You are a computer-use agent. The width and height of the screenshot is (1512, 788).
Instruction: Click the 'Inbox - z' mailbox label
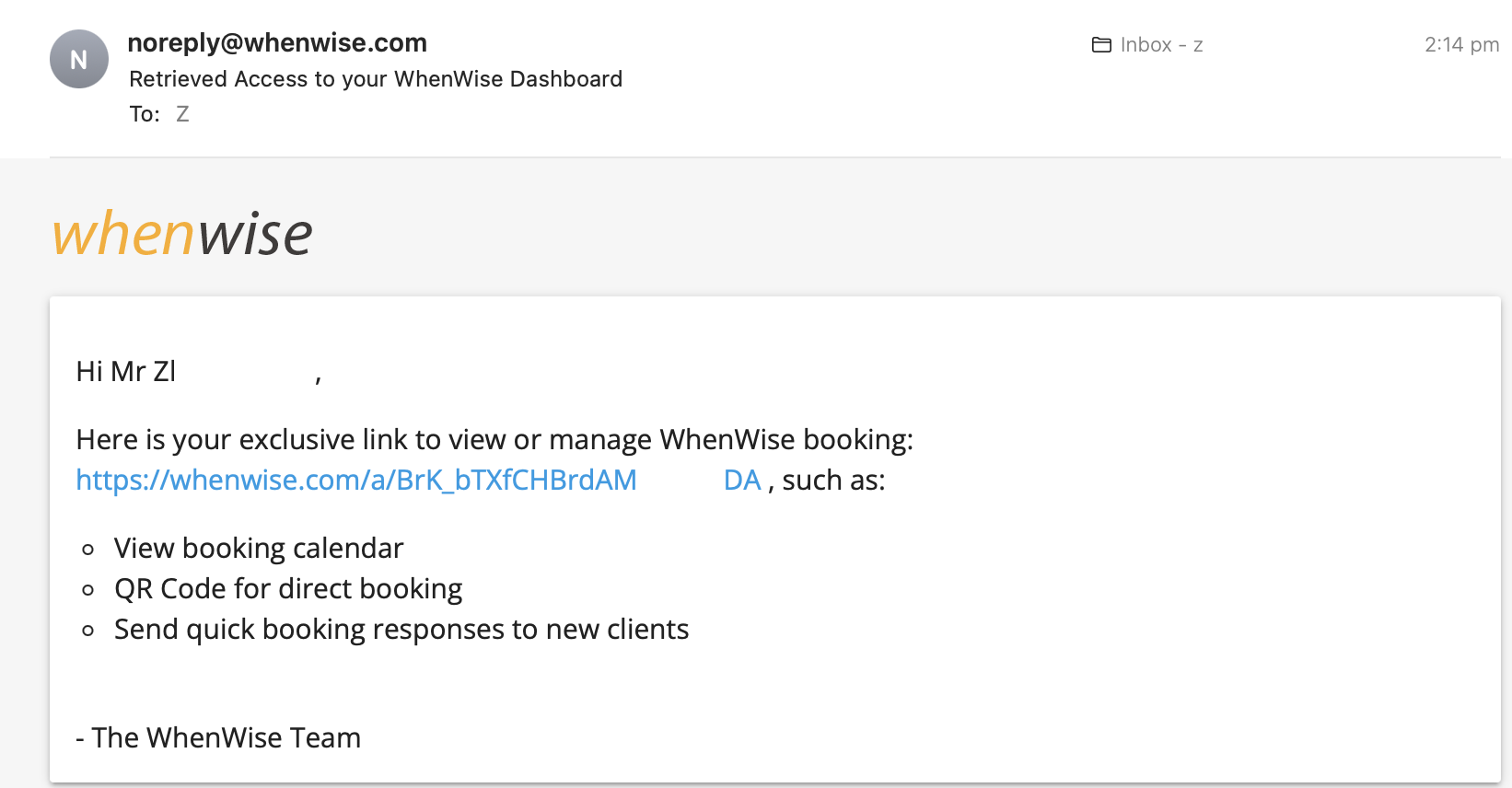coord(1161,45)
